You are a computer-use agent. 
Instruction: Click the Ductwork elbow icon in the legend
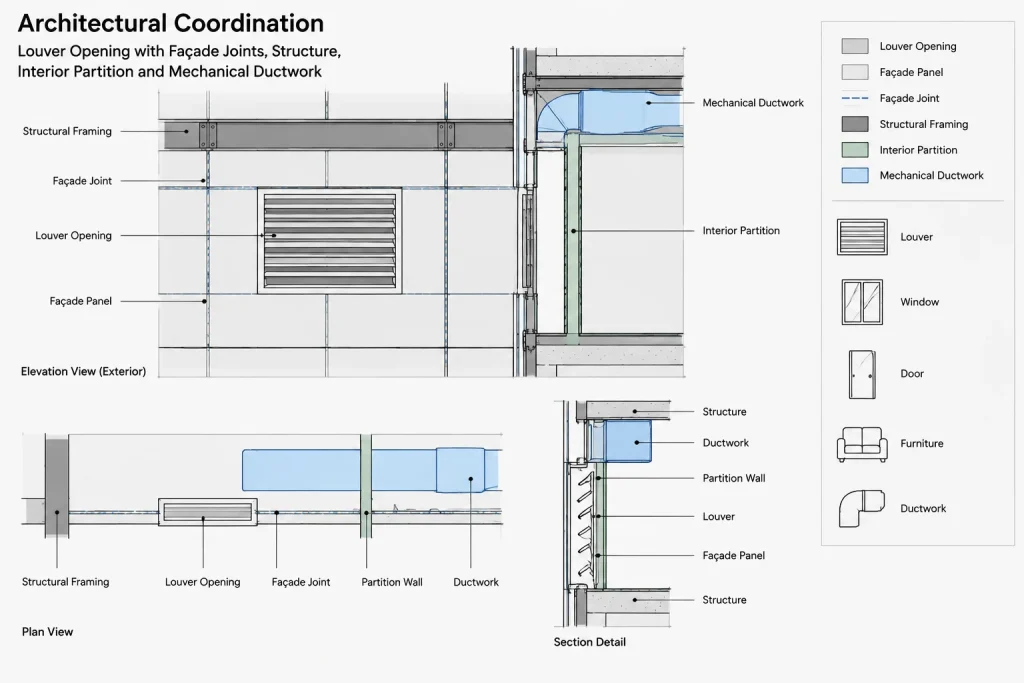click(x=861, y=509)
